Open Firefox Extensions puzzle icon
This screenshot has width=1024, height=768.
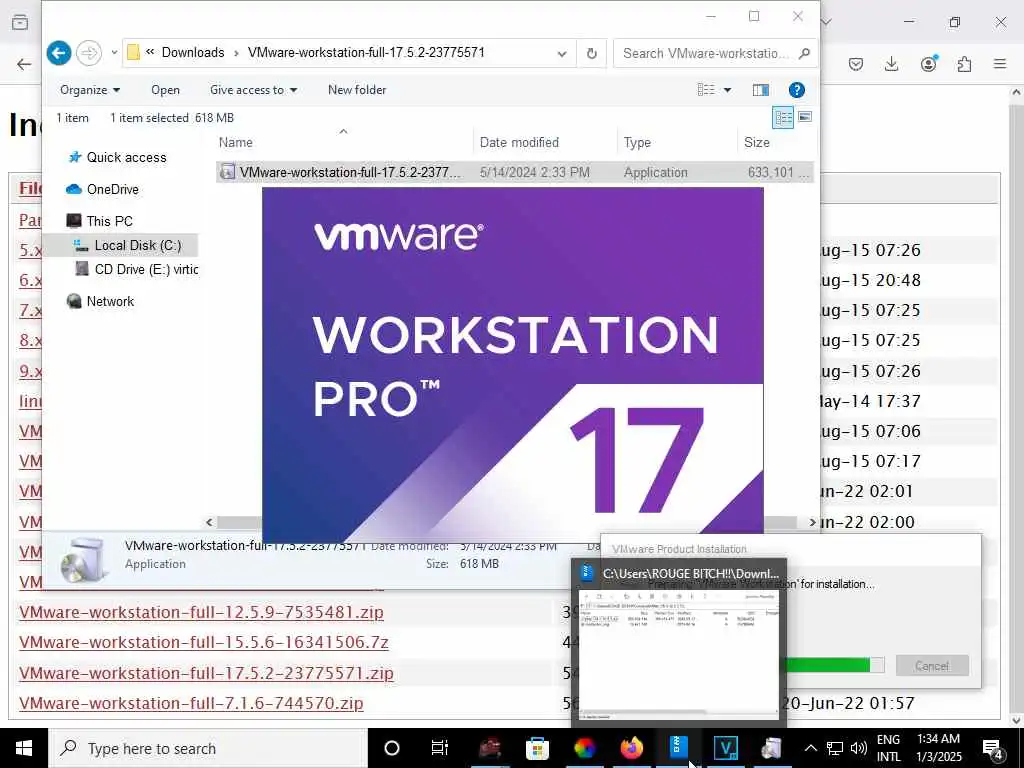click(964, 64)
